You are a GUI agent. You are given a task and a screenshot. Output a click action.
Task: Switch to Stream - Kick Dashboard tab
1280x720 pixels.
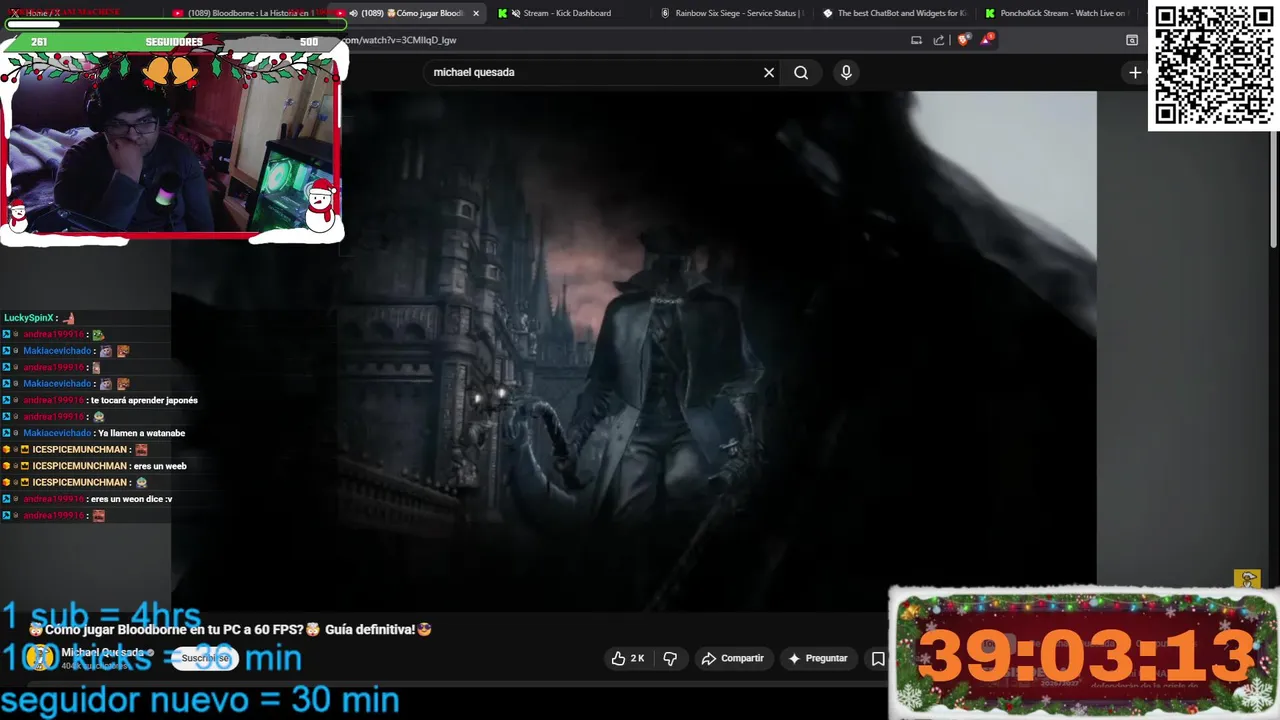pos(566,13)
